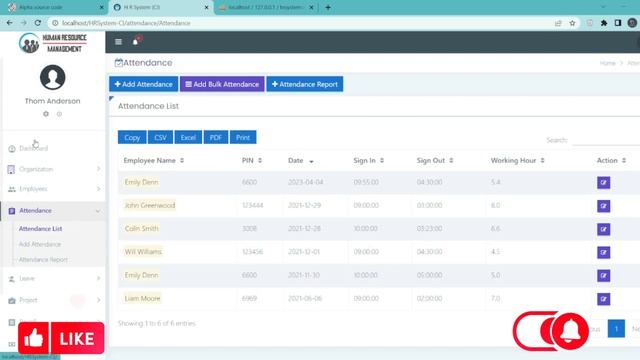This screenshot has width=640, height=360.
Task: Reload the page with browser refresh icon
Action: click(38, 23)
